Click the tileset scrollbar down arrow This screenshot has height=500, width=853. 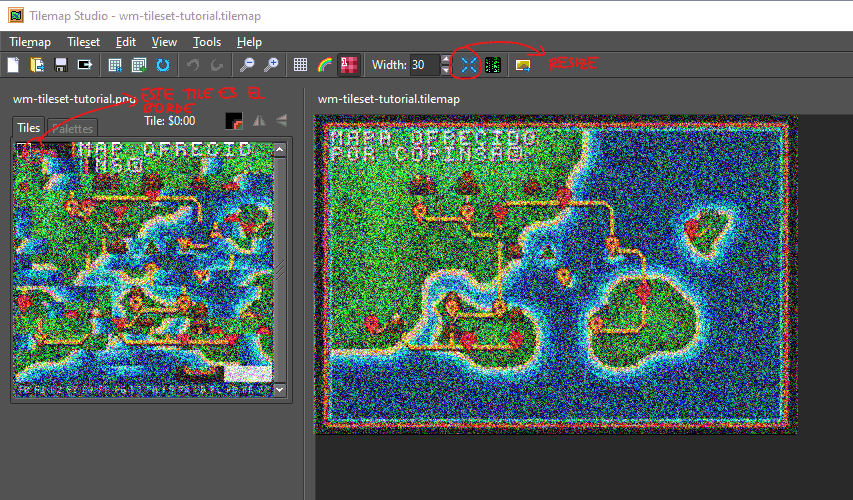click(x=280, y=390)
